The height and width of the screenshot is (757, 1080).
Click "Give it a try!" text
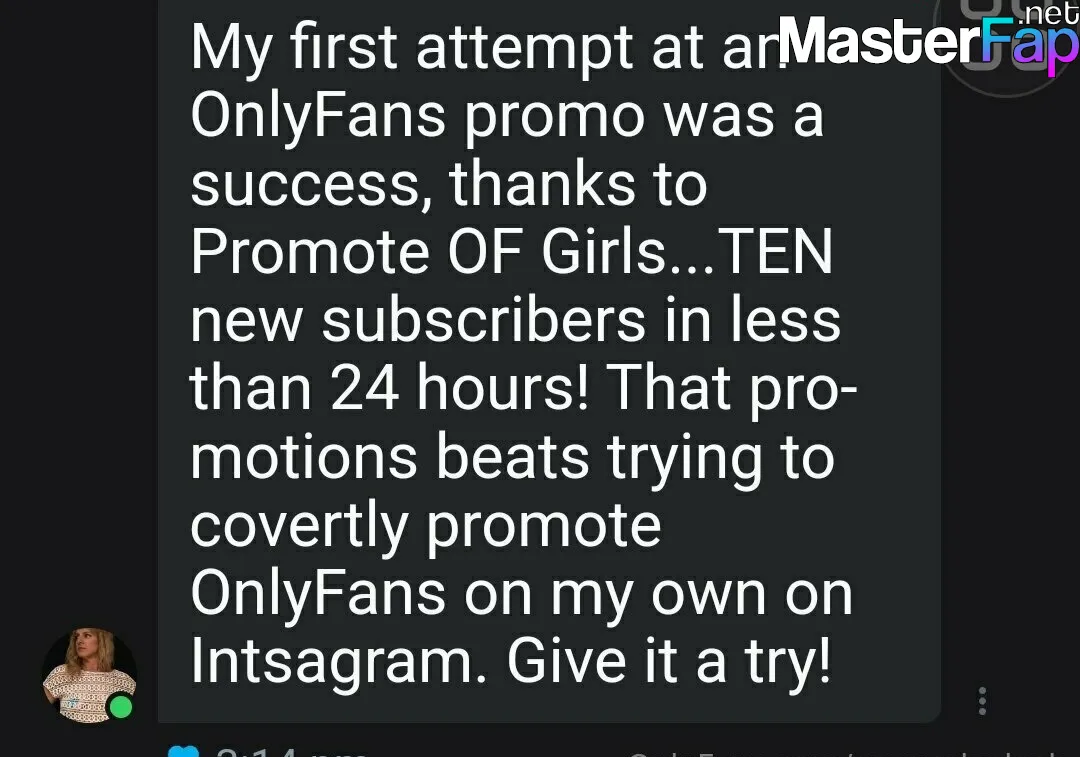coord(669,663)
